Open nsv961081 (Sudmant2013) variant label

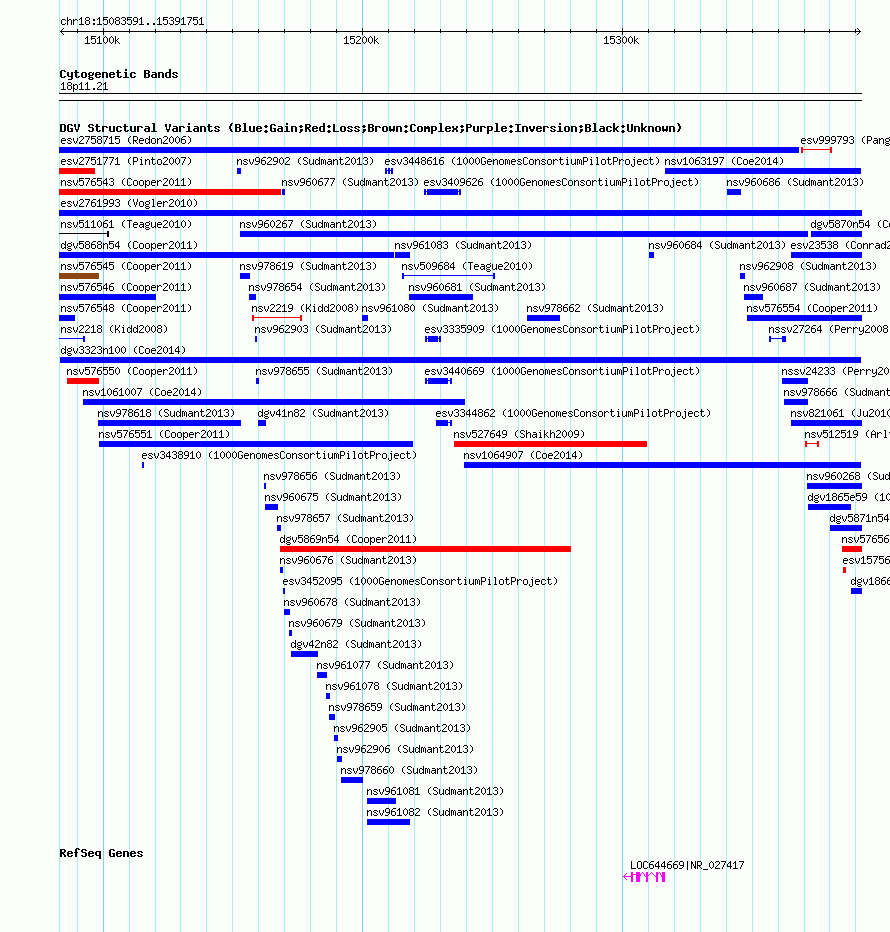click(435, 791)
